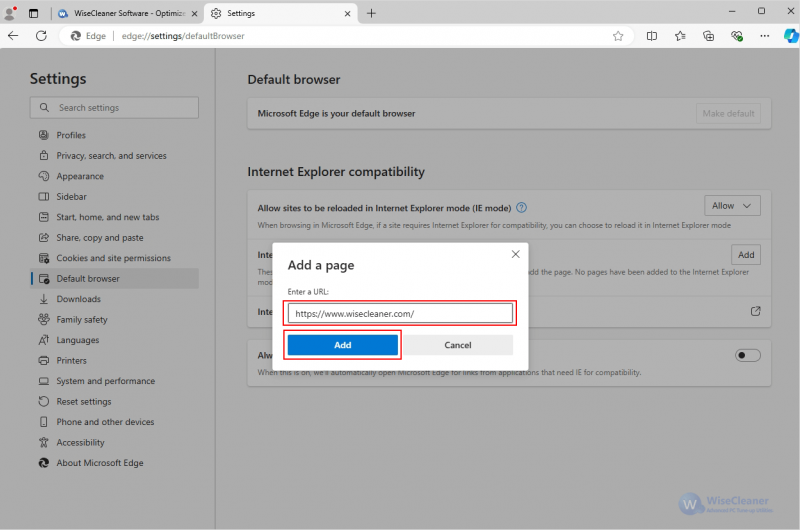Screen dimensions: 800x530
Task: Open Browser essentials heart icon
Action: 736,36
